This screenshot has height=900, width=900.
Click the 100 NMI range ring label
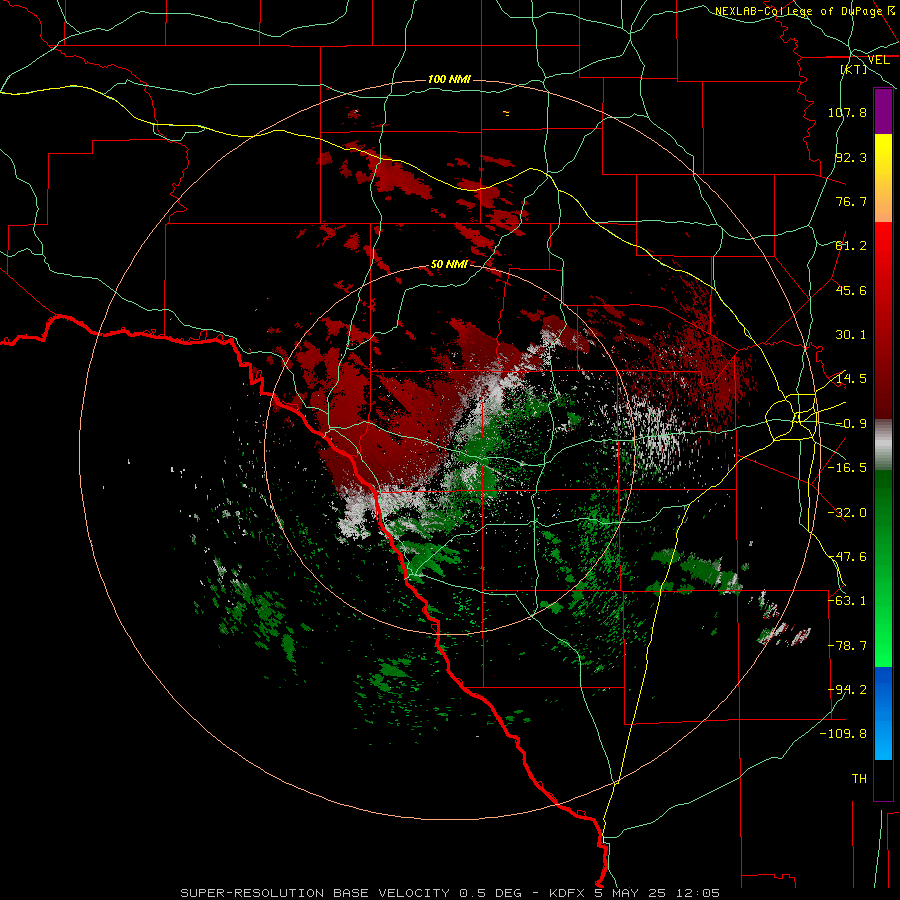449,79
